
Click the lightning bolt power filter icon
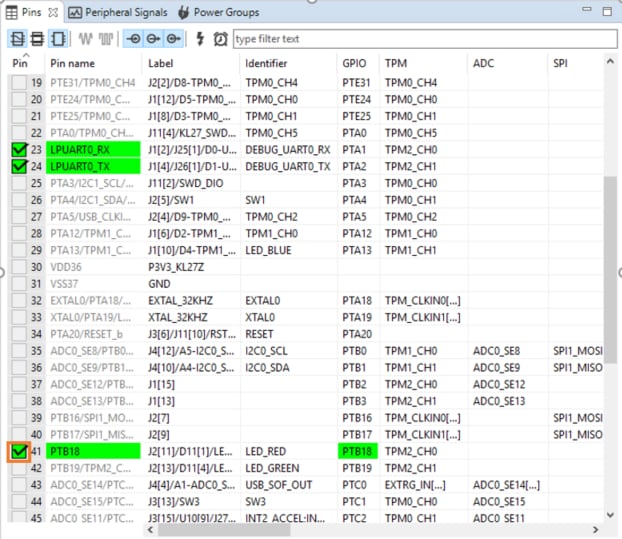199,39
